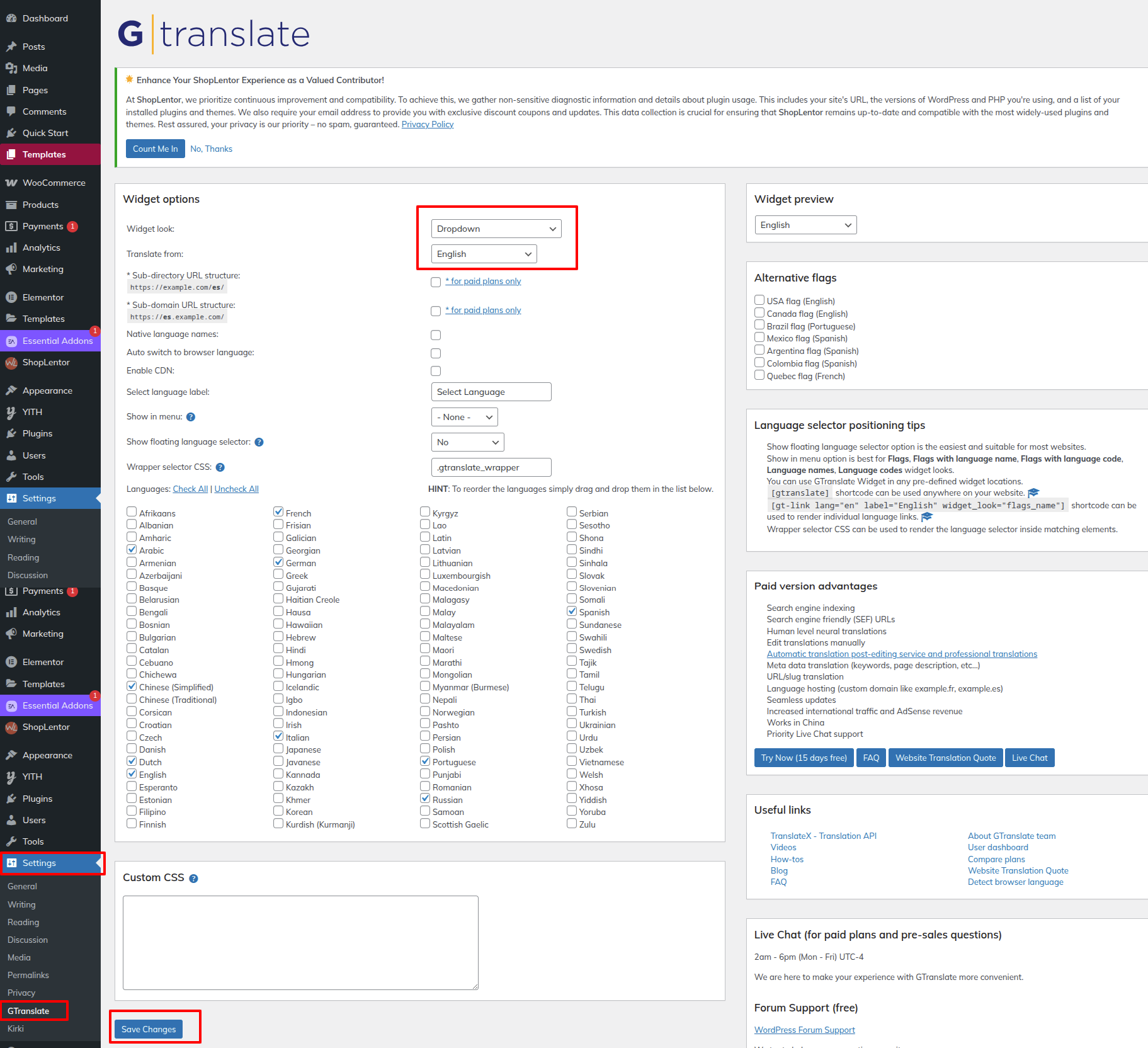
Task: Click inside the Custom CSS textarea
Action: (300, 943)
